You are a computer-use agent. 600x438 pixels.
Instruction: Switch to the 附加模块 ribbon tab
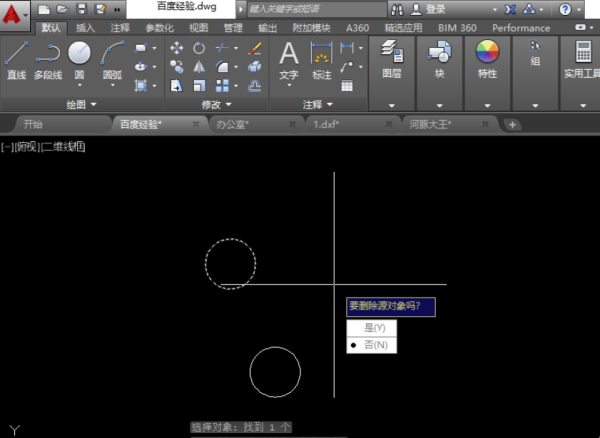(x=311, y=28)
